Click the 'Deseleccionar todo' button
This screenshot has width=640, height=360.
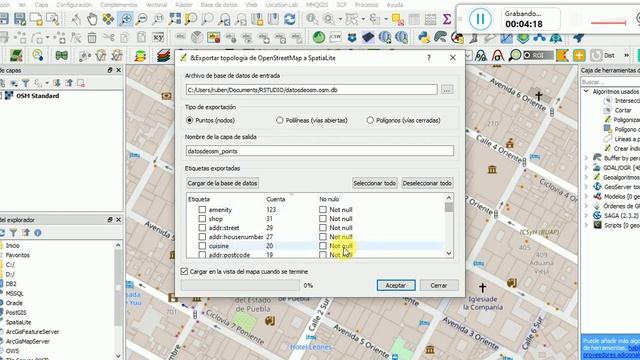(x=427, y=183)
